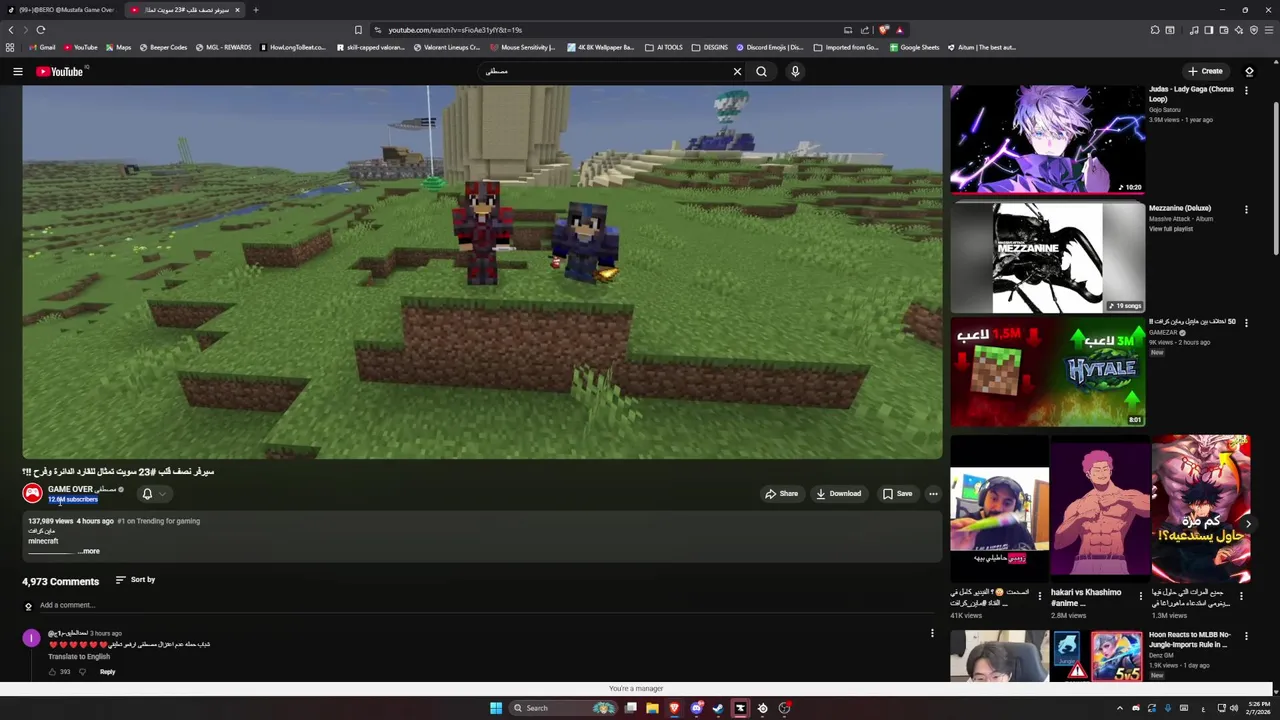Open Judas - Lady Gaga video thumbnail
Viewport: 1280px width, 720px height.
click(1047, 139)
